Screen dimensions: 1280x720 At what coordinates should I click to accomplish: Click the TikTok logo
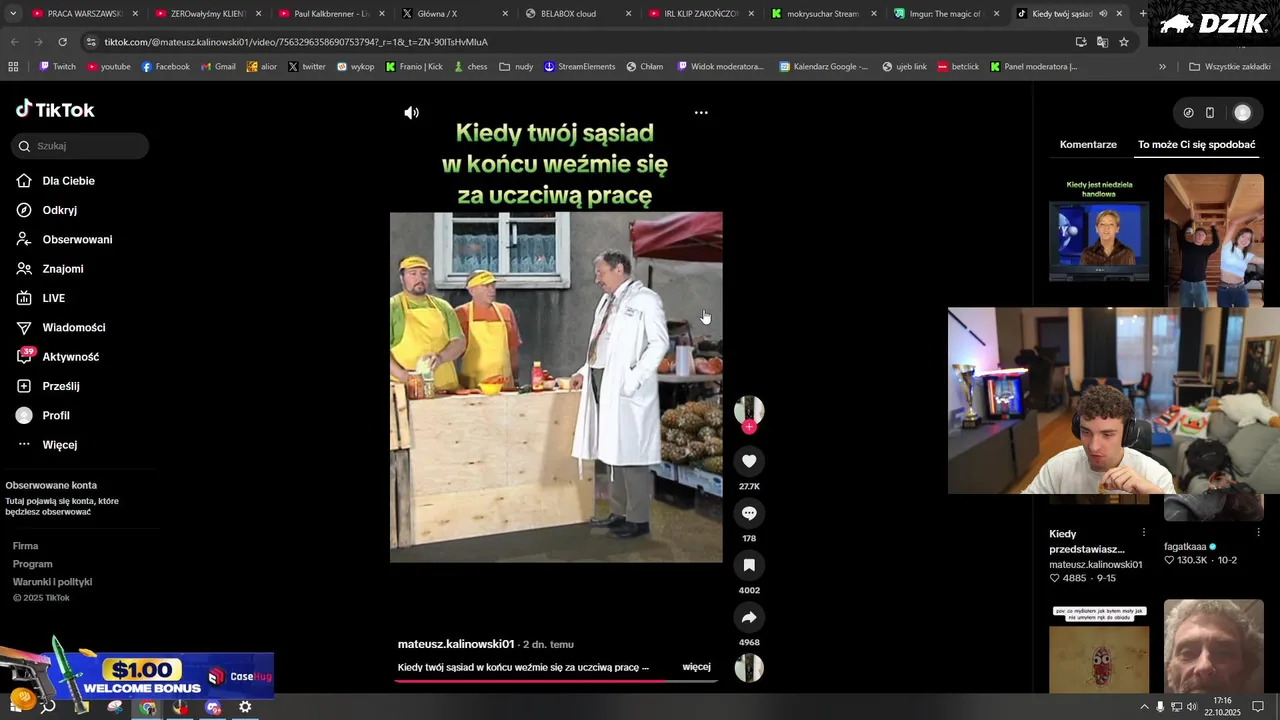coord(55,110)
